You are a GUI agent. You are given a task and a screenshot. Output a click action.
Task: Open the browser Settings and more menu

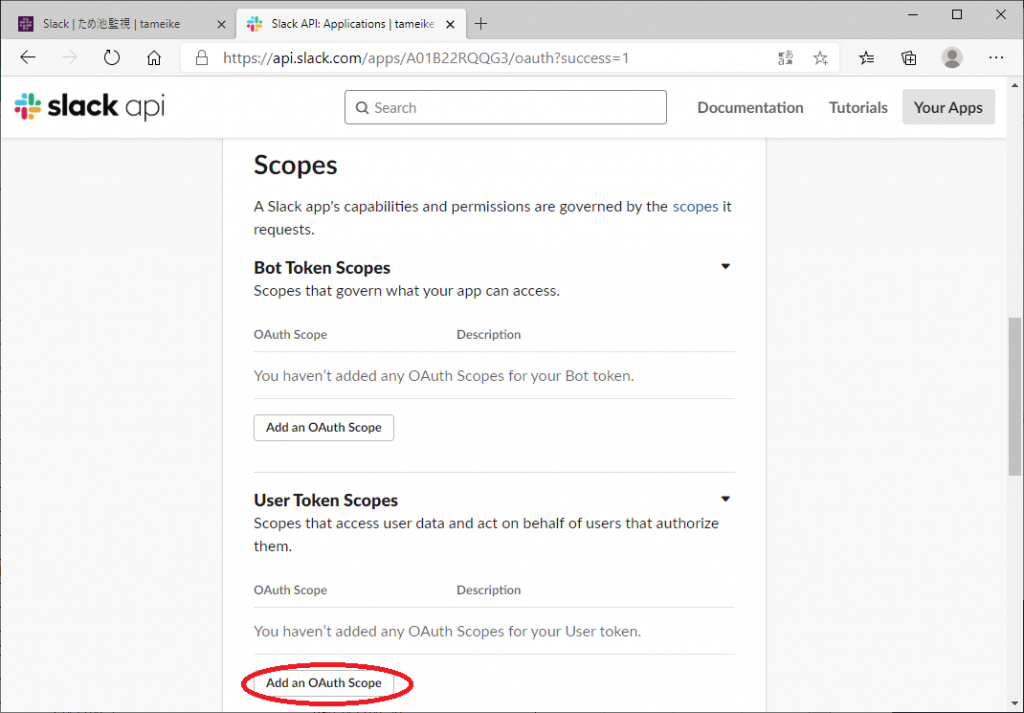(x=996, y=58)
